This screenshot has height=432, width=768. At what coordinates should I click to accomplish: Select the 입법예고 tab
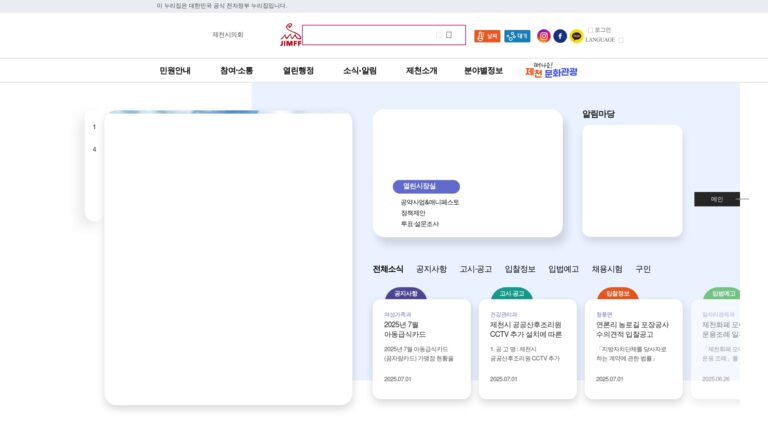tap(563, 269)
